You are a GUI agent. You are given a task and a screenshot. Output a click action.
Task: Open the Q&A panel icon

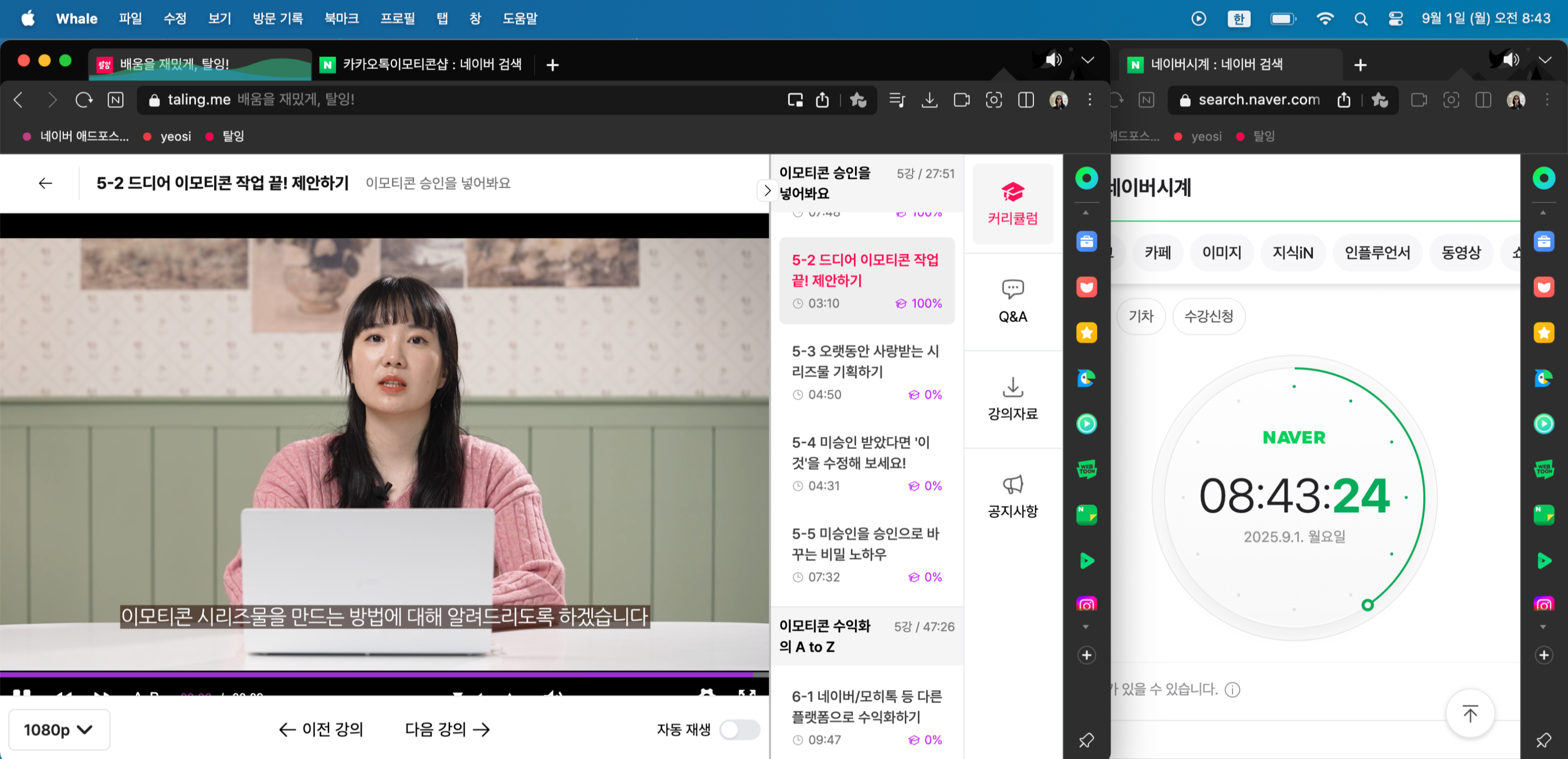click(1012, 300)
